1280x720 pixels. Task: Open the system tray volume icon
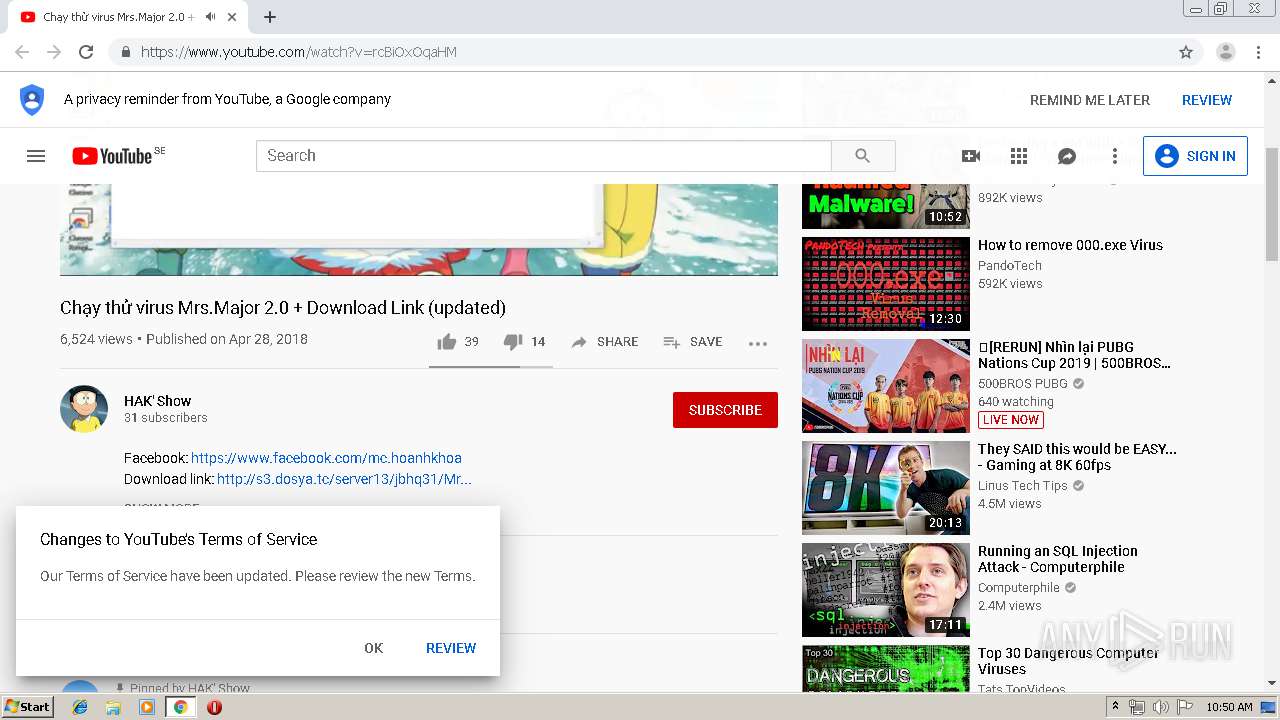pyautogui.click(x=1161, y=707)
